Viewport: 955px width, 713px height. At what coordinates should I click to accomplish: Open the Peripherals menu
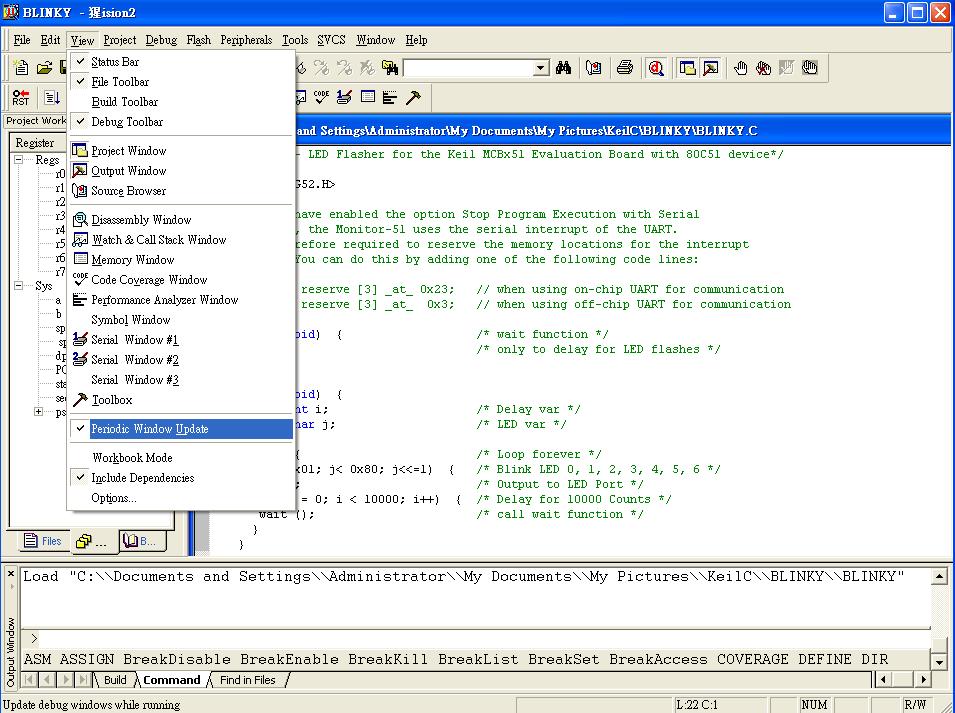click(246, 40)
